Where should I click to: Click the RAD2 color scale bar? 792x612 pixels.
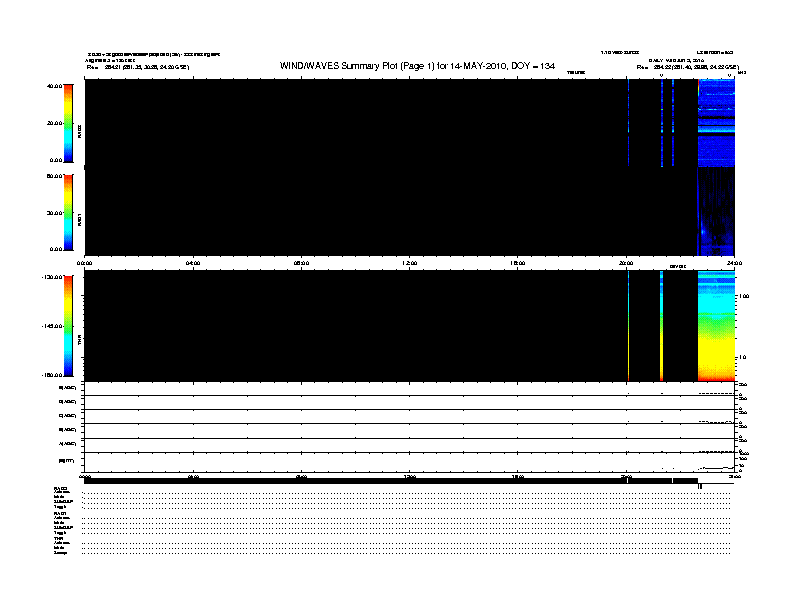[x=68, y=123]
